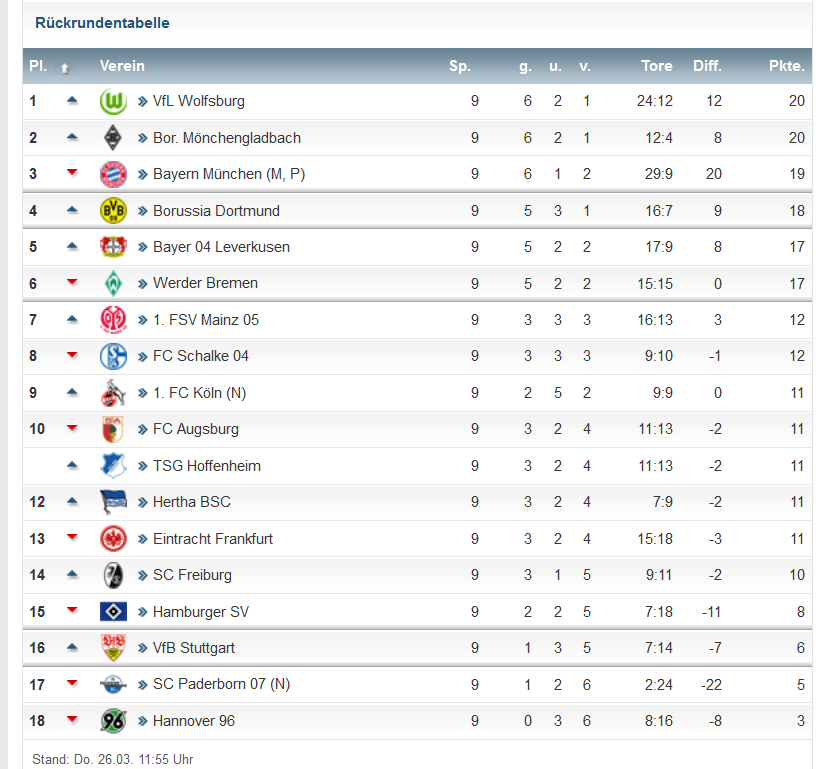Click the Bayern München club crest
The image size is (816, 769).
(x=113, y=174)
